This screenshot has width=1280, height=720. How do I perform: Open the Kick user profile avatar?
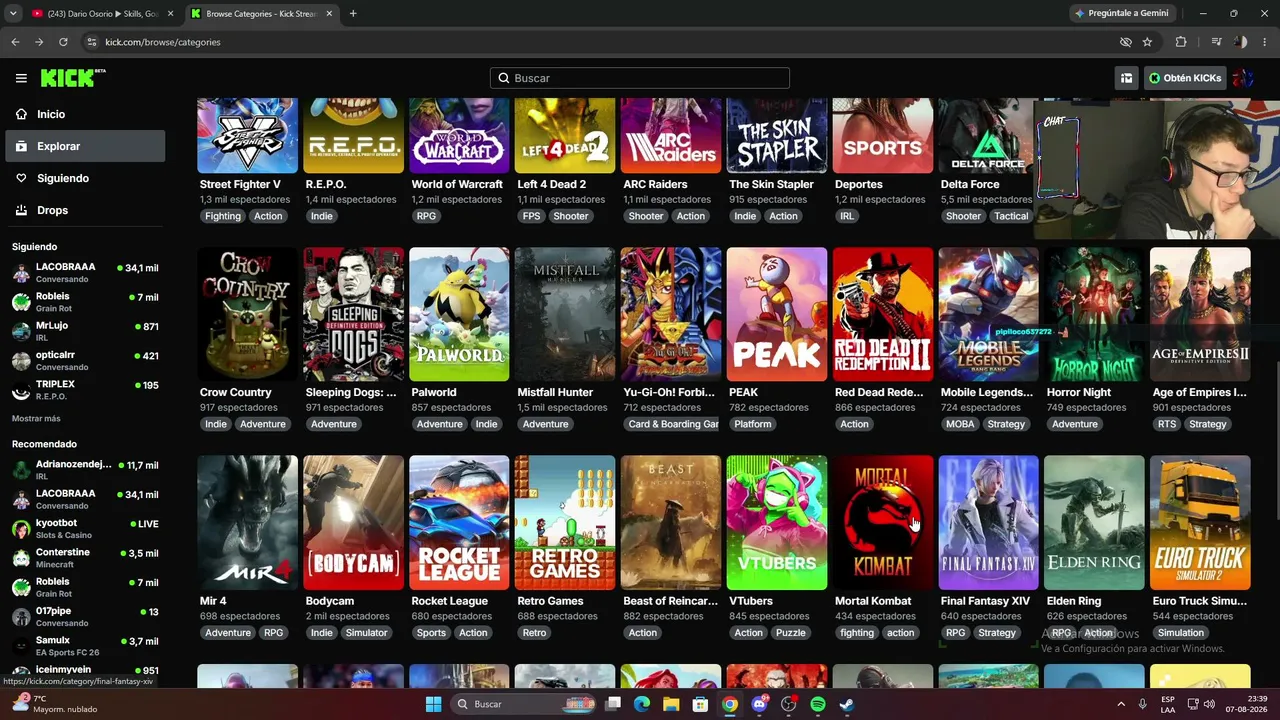coord(1243,78)
